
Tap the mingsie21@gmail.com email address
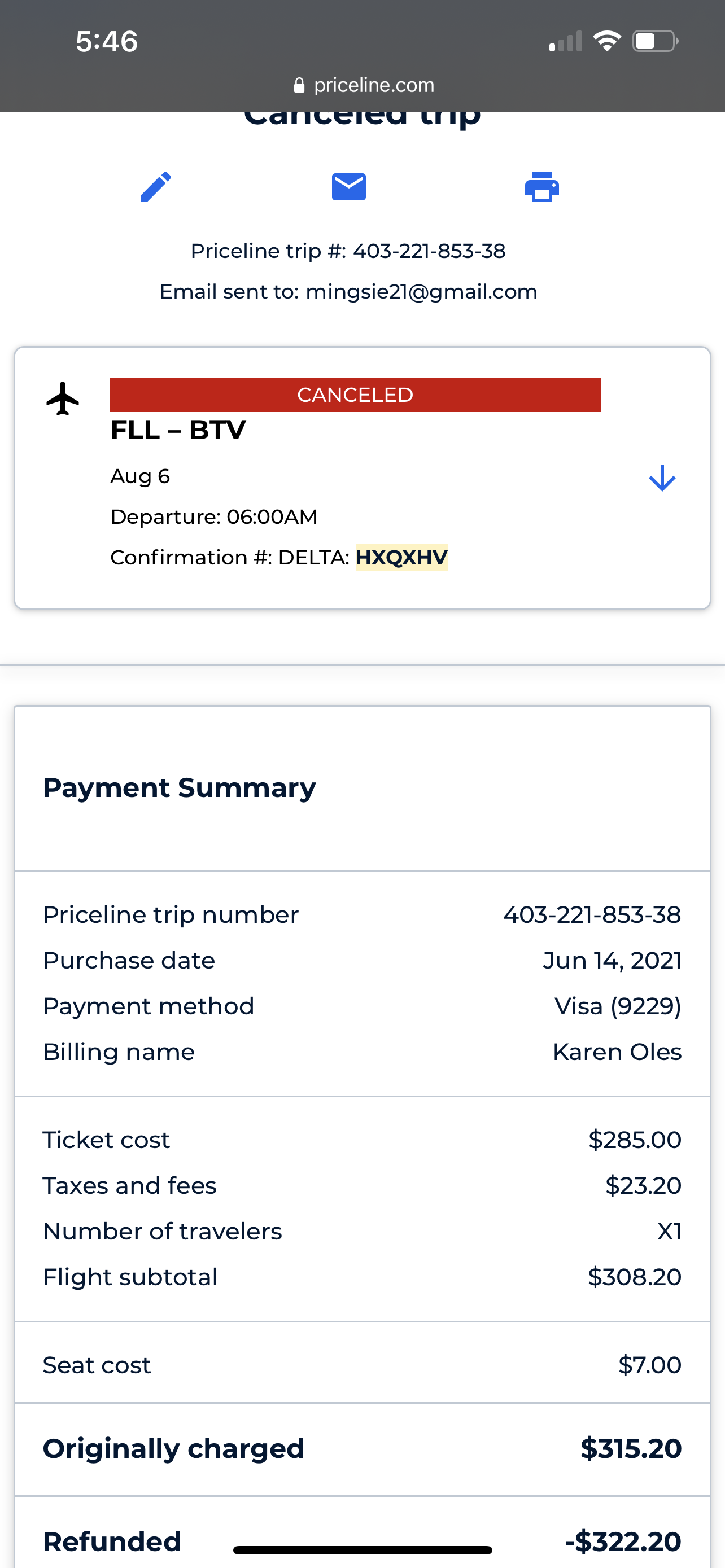(421, 292)
